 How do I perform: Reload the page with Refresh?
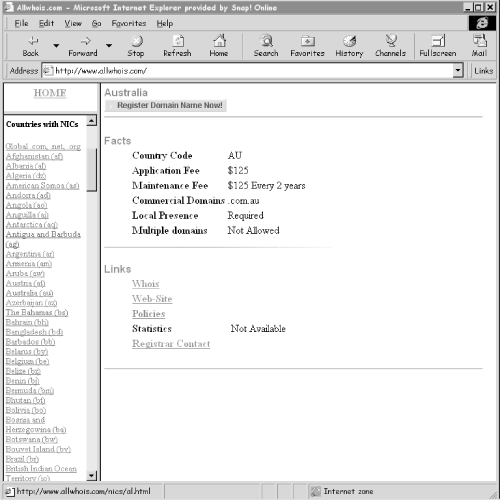pyautogui.click(x=177, y=46)
